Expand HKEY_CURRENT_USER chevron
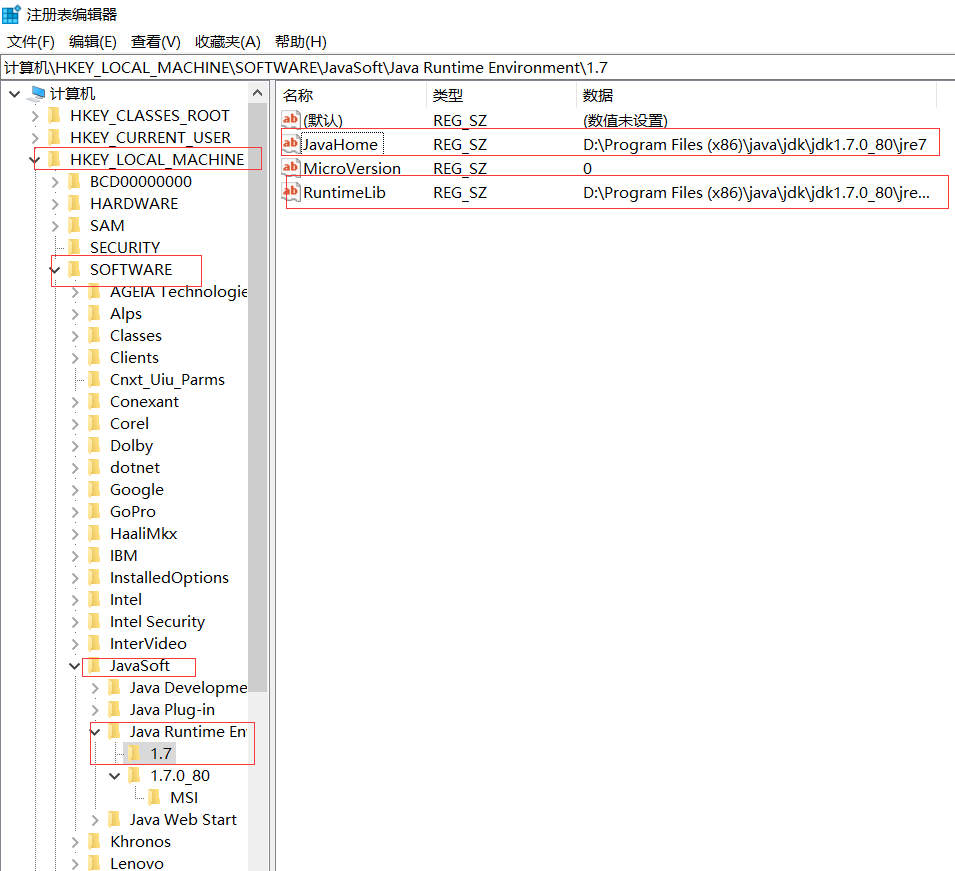Image resolution: width=955 pixels, height=871 pixels. point(35,138)
